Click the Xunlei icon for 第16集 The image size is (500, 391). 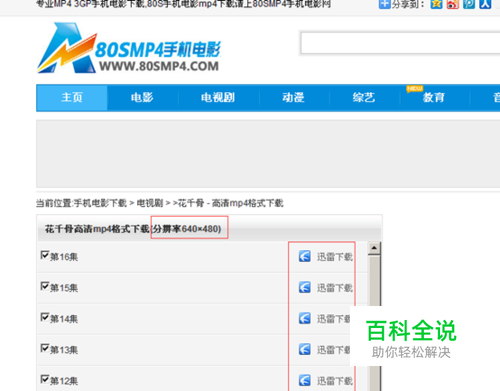305,256
